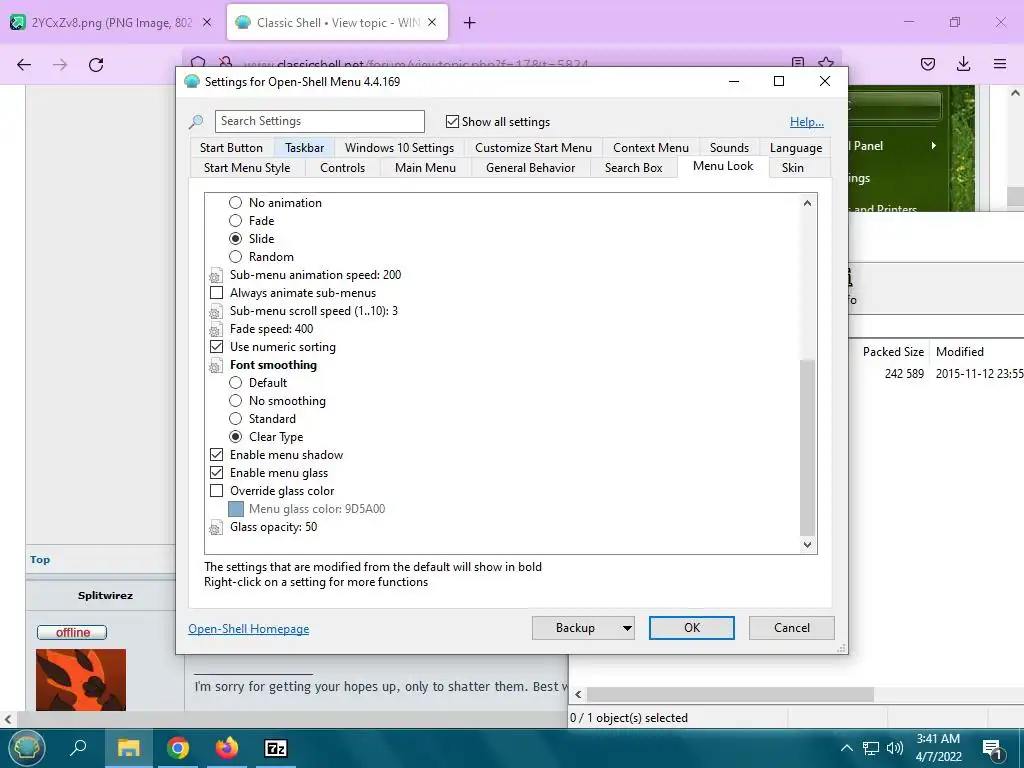Open File Explorer from taskbar

point(128,748)
